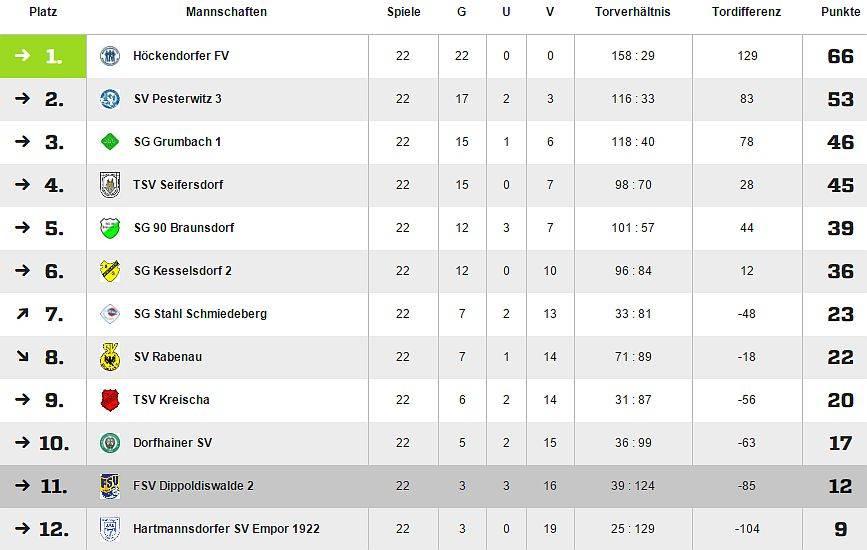Click the Tordifferenz column header
Screen dimensions: 867x550
[x=746, y=12]
